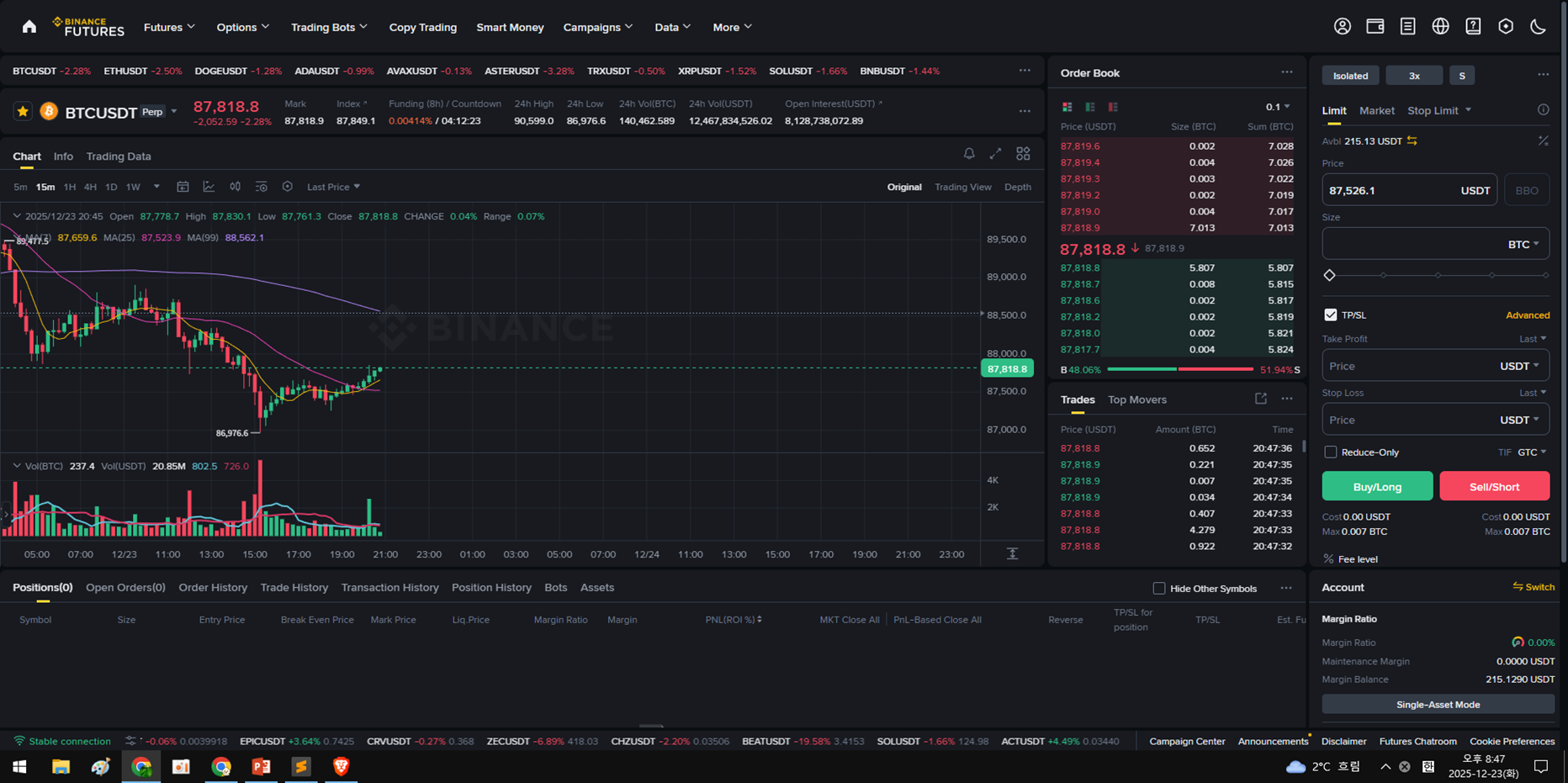
Task: Click order type info icon
Action: point(1543,110)
